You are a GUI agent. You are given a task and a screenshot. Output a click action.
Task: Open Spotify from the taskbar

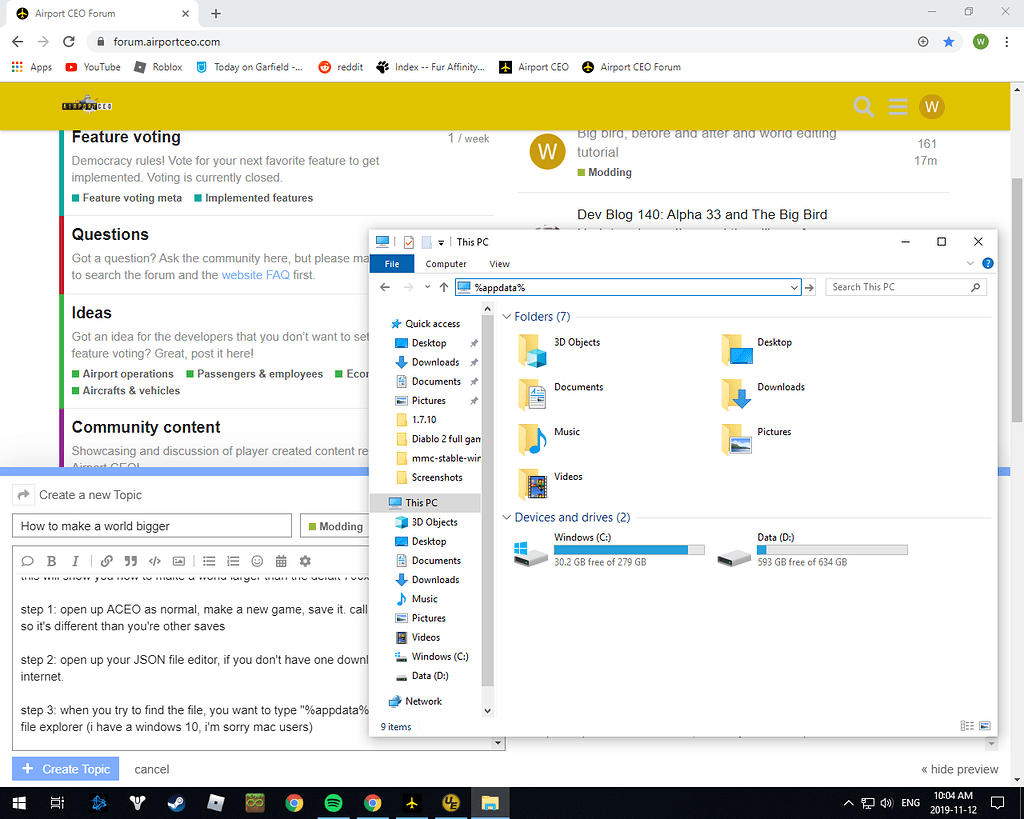[333, 802]
